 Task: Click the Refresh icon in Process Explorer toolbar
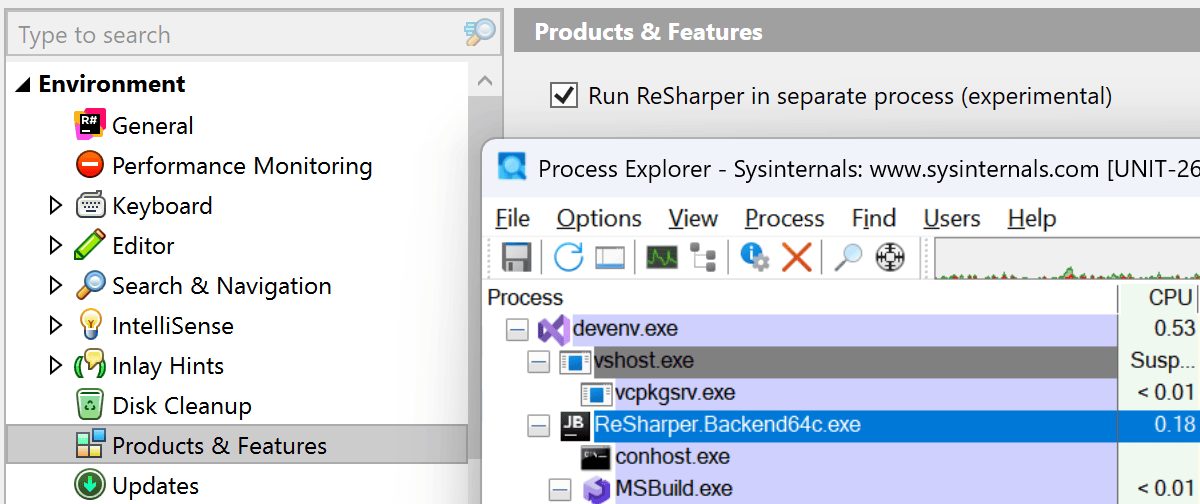pyautogui.click(x=568, y=257)
